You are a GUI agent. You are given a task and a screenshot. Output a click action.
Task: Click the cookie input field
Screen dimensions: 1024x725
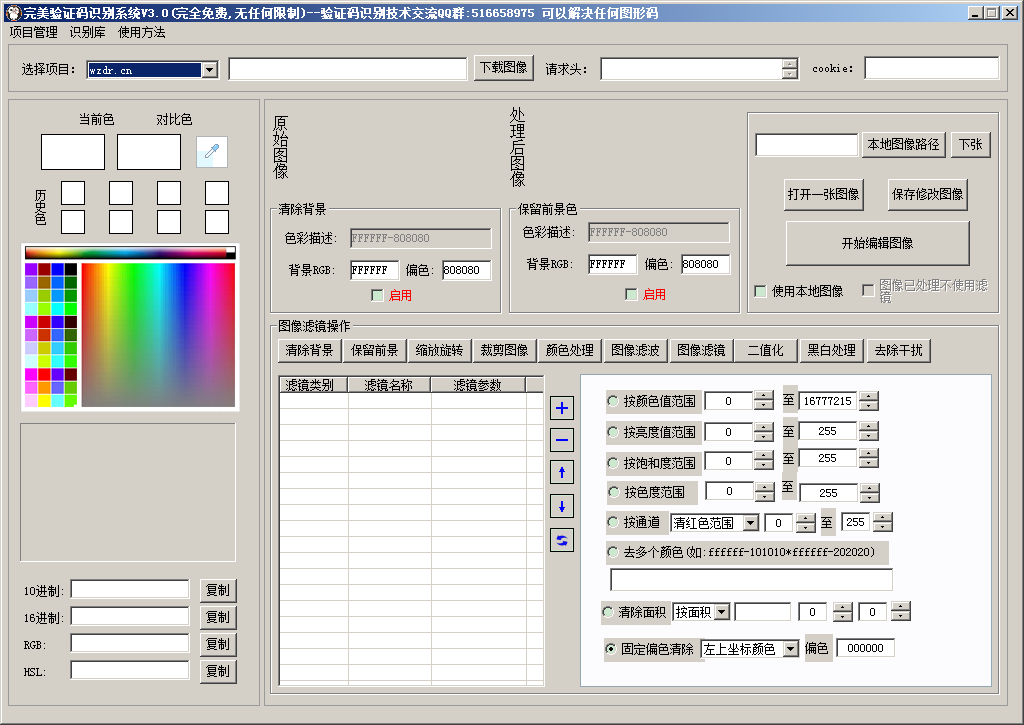click(931, 69)
